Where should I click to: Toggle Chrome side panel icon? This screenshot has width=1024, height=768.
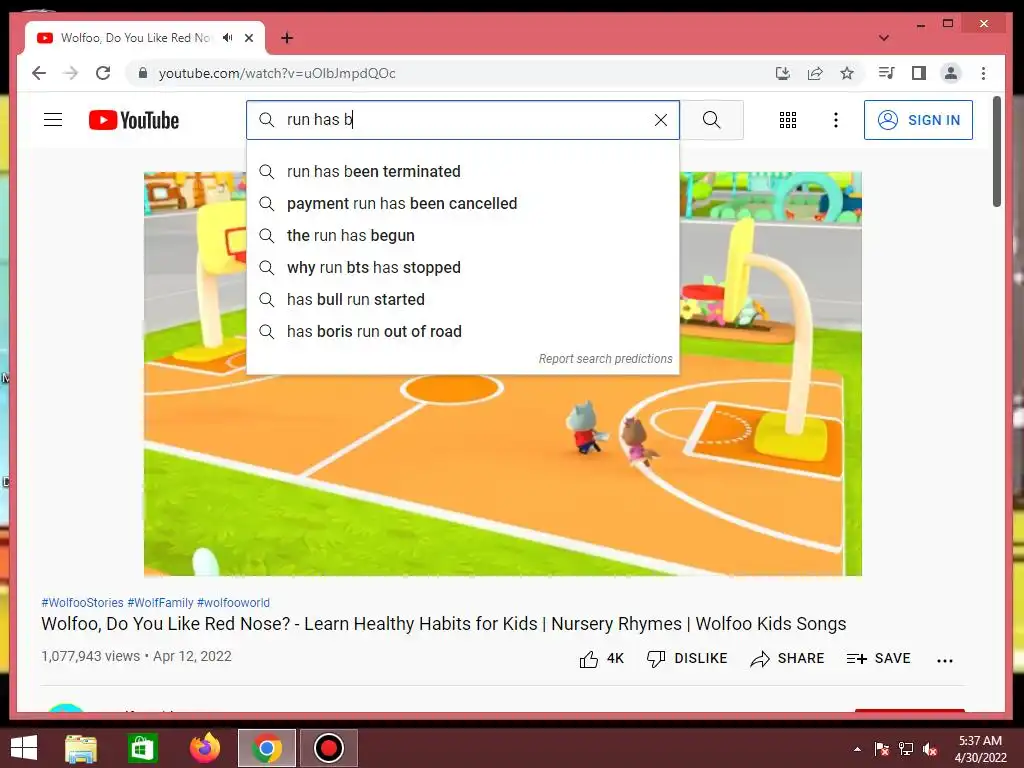[919, 73]
